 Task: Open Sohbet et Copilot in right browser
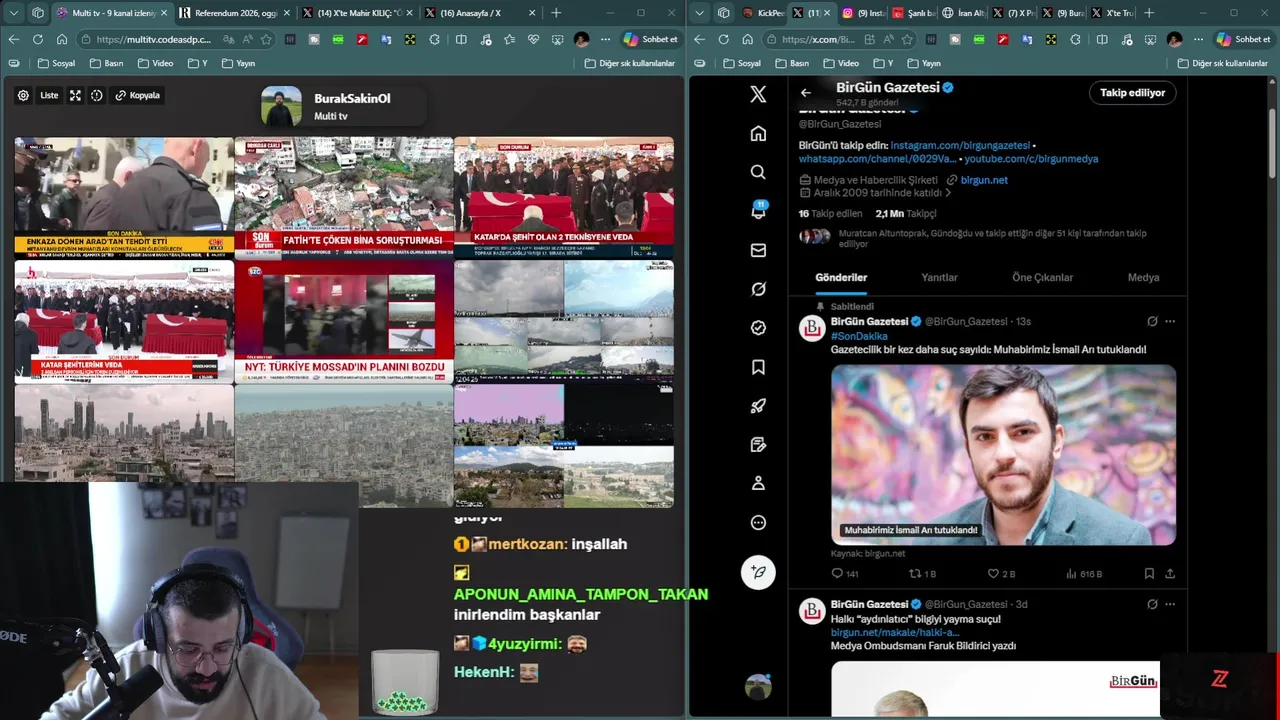pos(1242,39)
